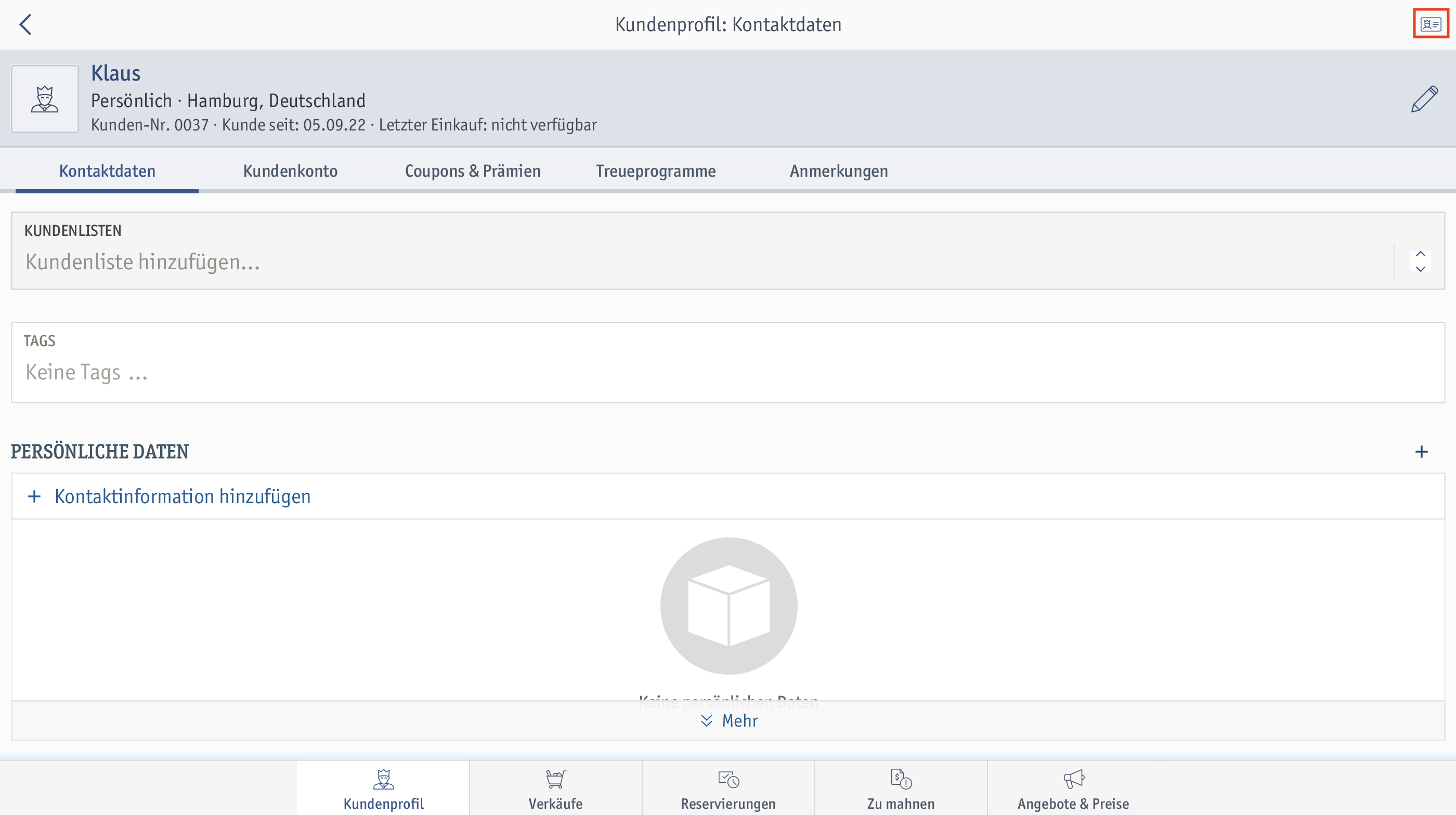Open the Kundenlisten up-down selector arrows
1456x815 pixels.
[1421, 261]
